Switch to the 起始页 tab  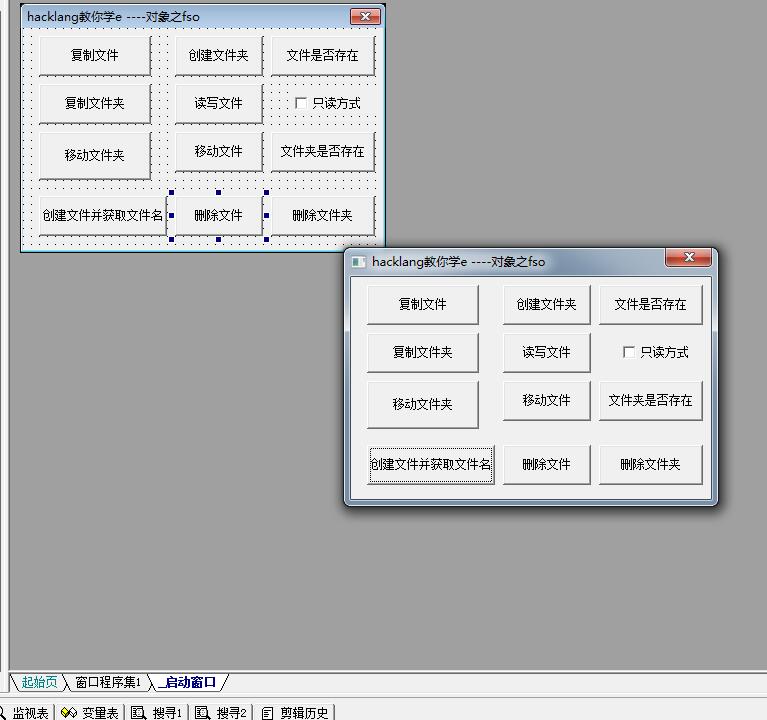point(39,682)
